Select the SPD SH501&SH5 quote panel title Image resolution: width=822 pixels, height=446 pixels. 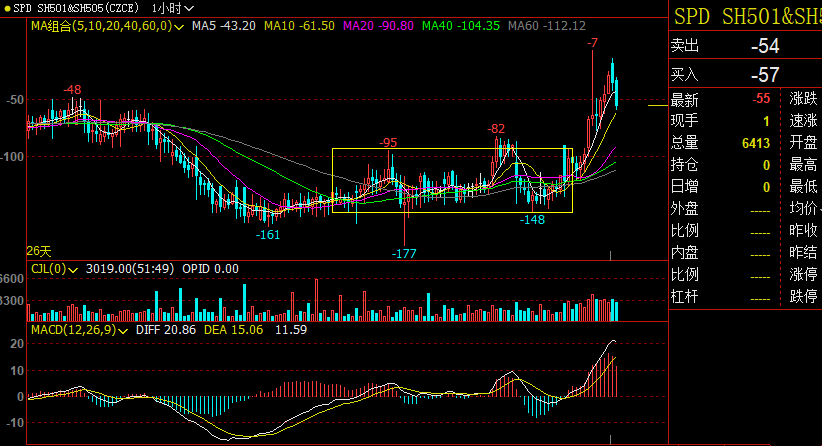tap(745, 16)
